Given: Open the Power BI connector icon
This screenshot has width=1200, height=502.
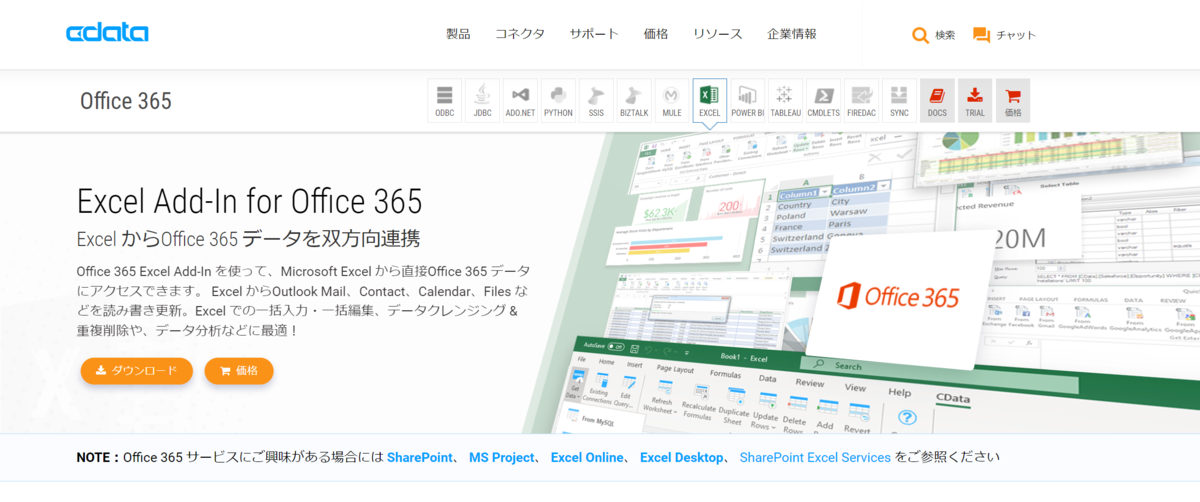Looking at the screenshot, I should [x=747, y=101].
